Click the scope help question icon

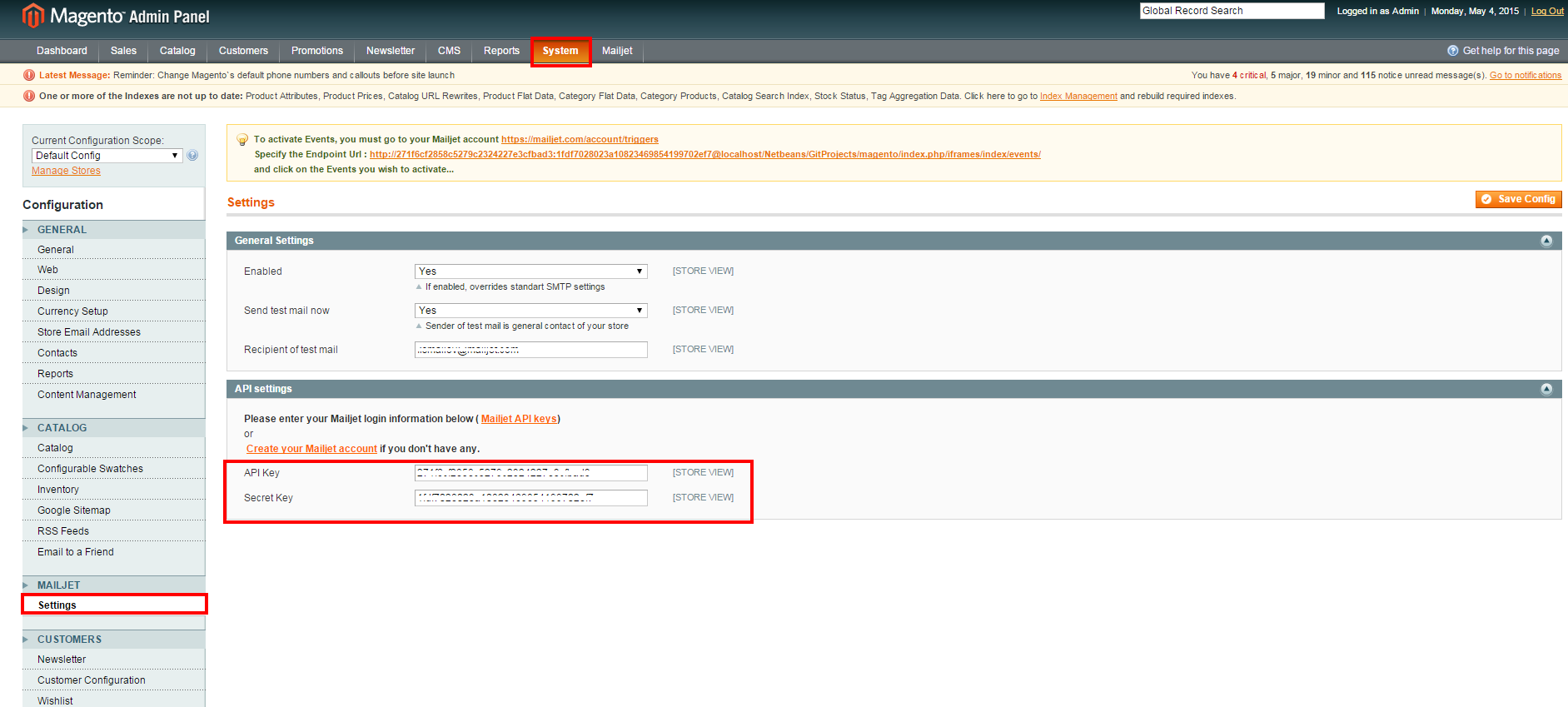(192, 156)
